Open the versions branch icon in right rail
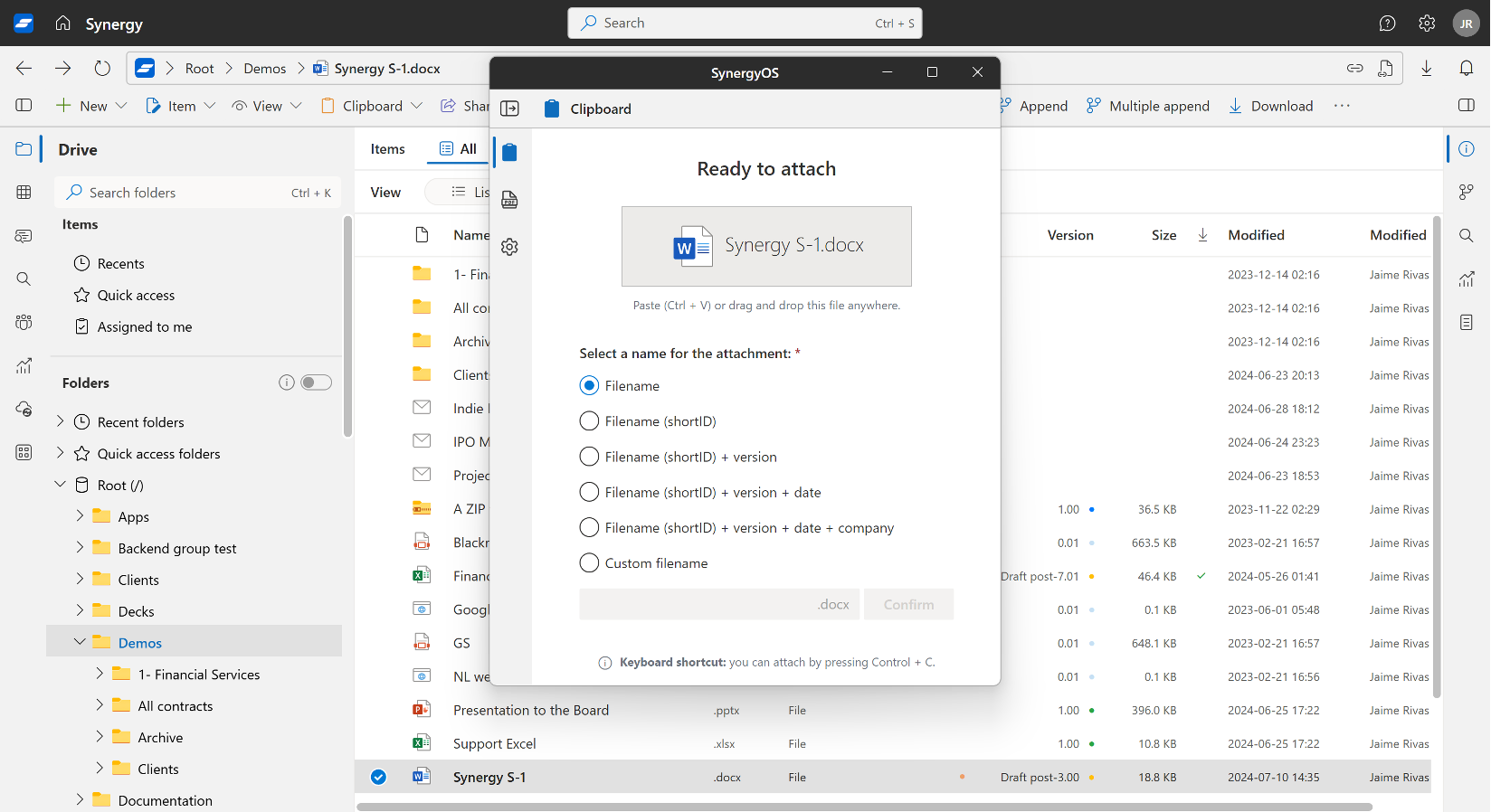 [x=1467, y=192]
